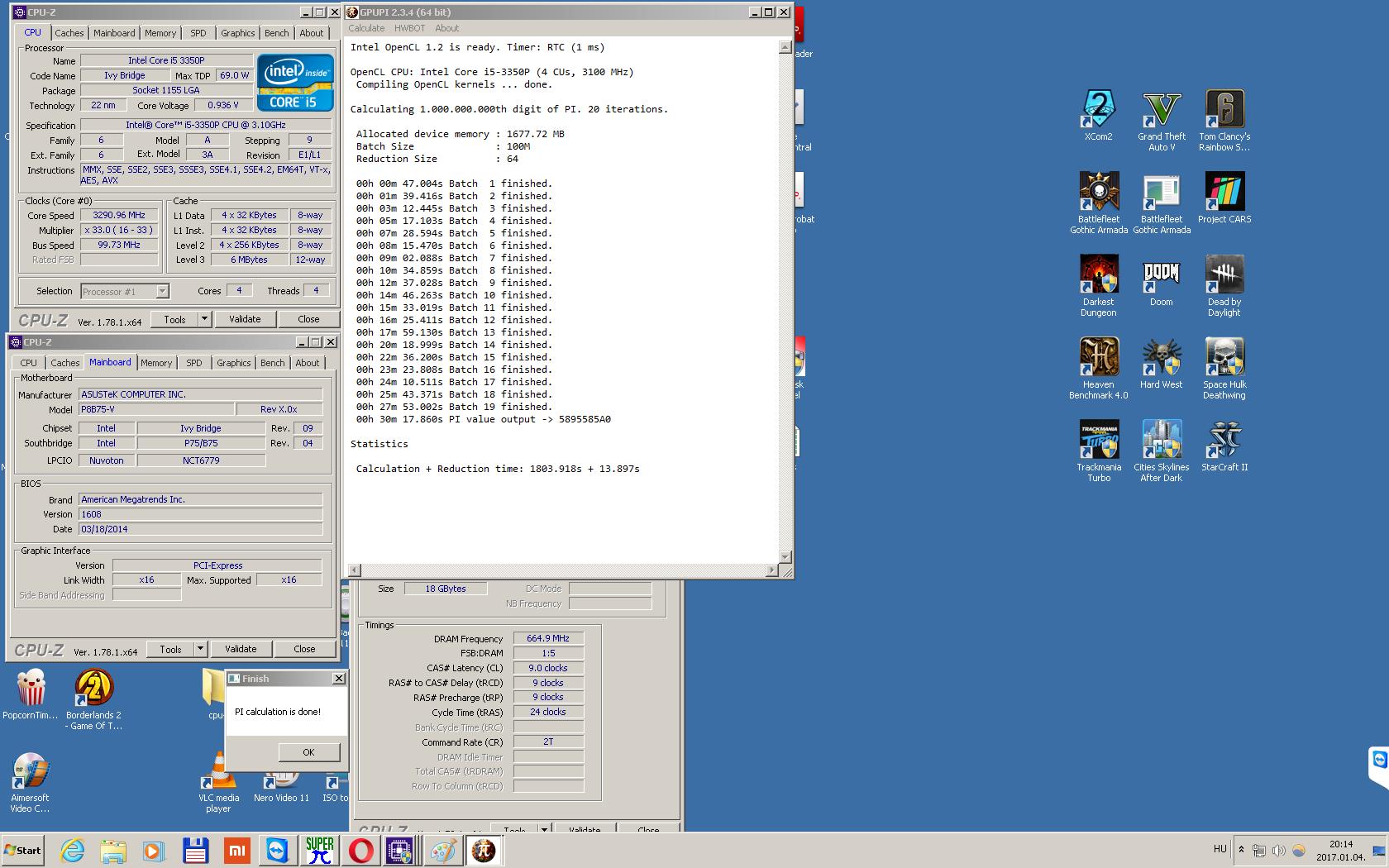
Task: Select the Project CARS desktop icon
Action: click(1224, 198)
